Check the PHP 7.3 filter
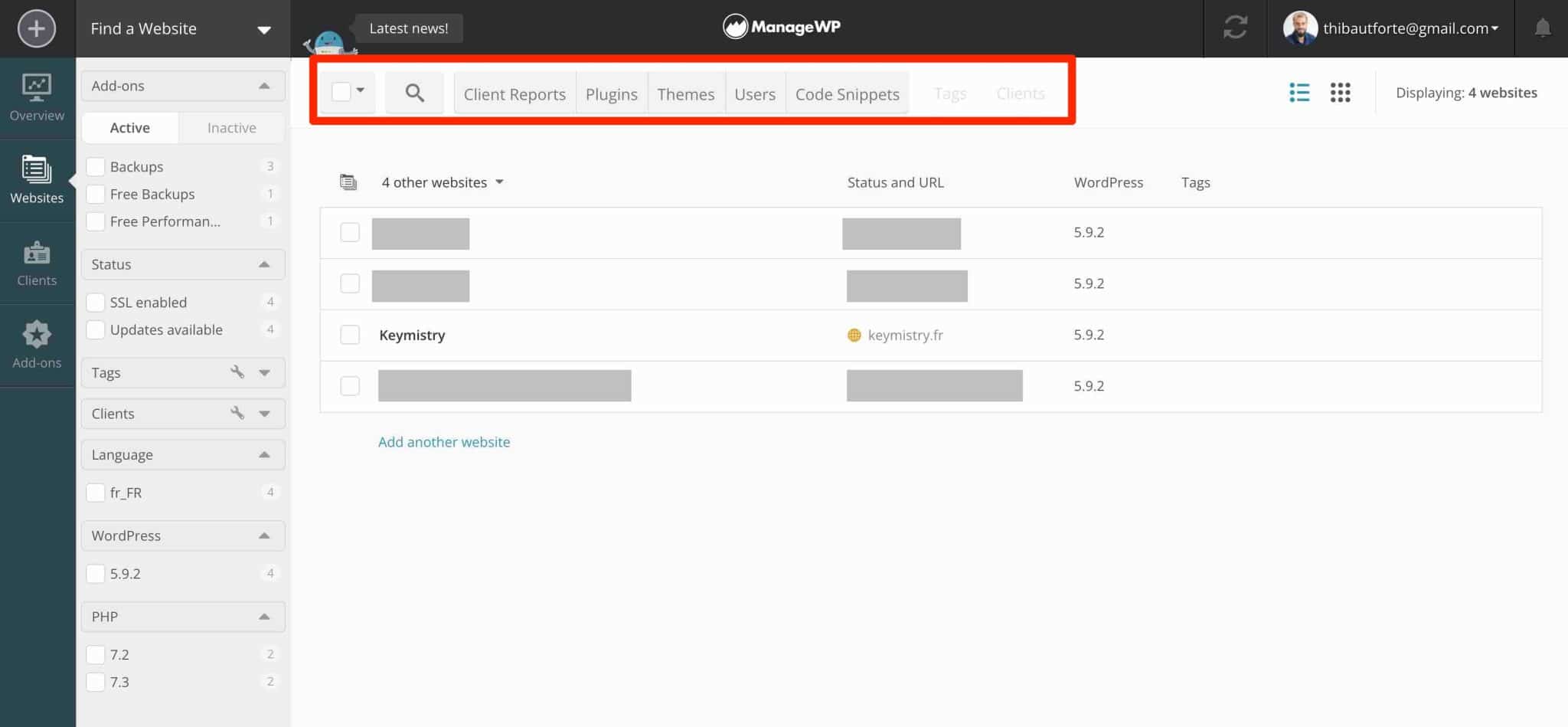The width and height of the screenshot is (1568, 727). pos(96,682)
